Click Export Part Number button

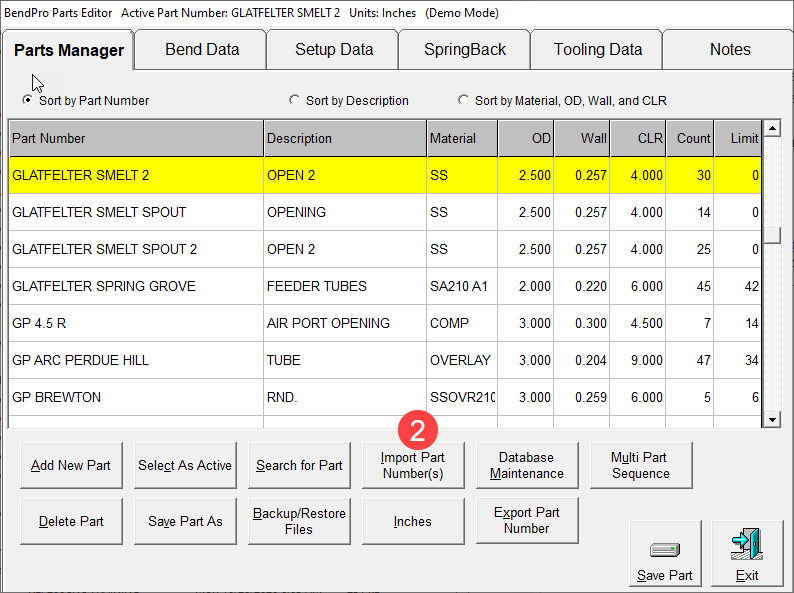527,521
